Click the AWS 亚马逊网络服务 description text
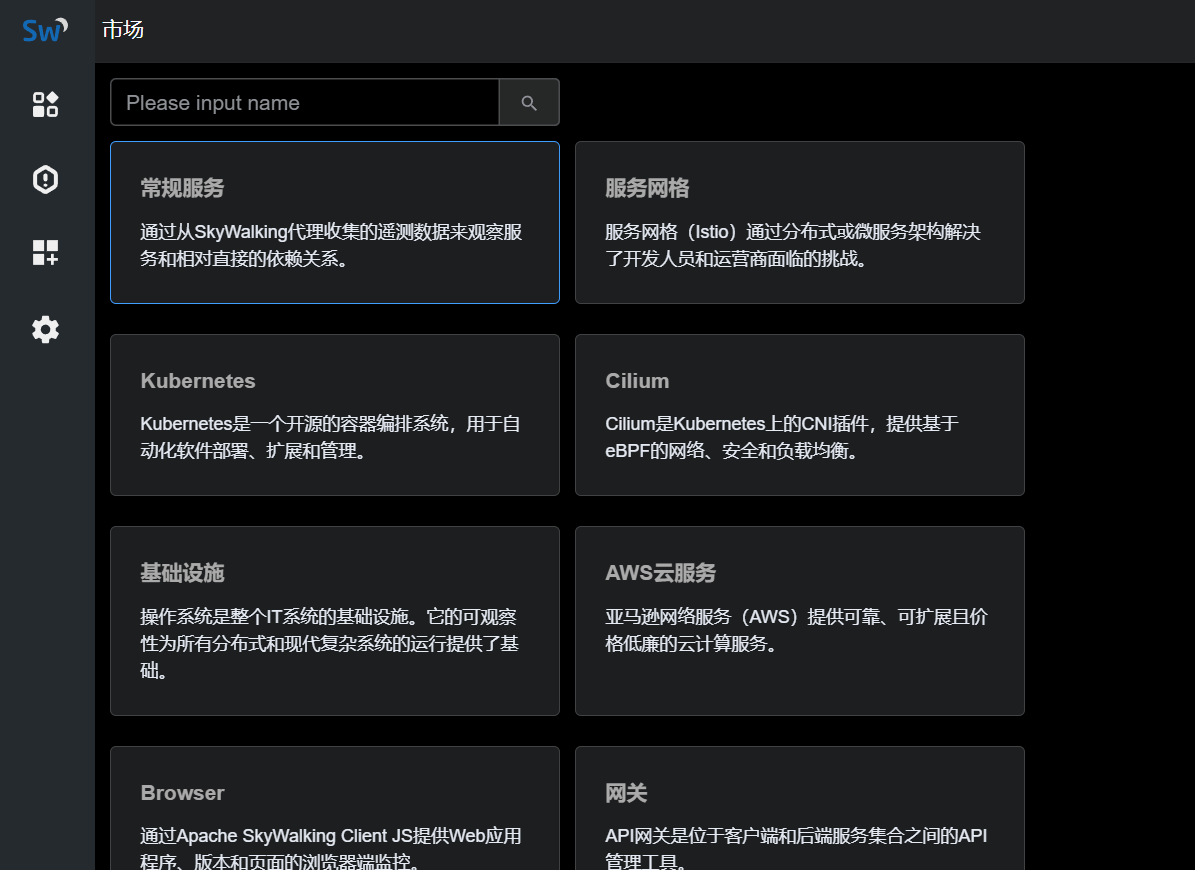Screen dimensions: 1195x870 (x=796, y=630)
